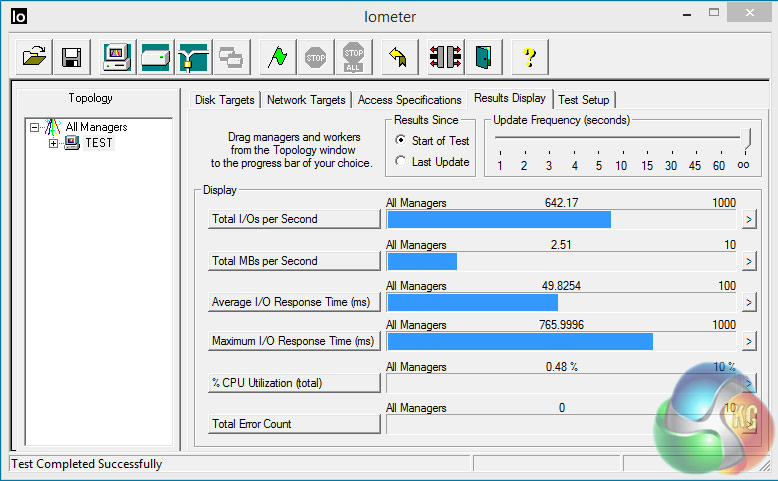Click the 0.48 % CPU utilization value

(561, 367)
